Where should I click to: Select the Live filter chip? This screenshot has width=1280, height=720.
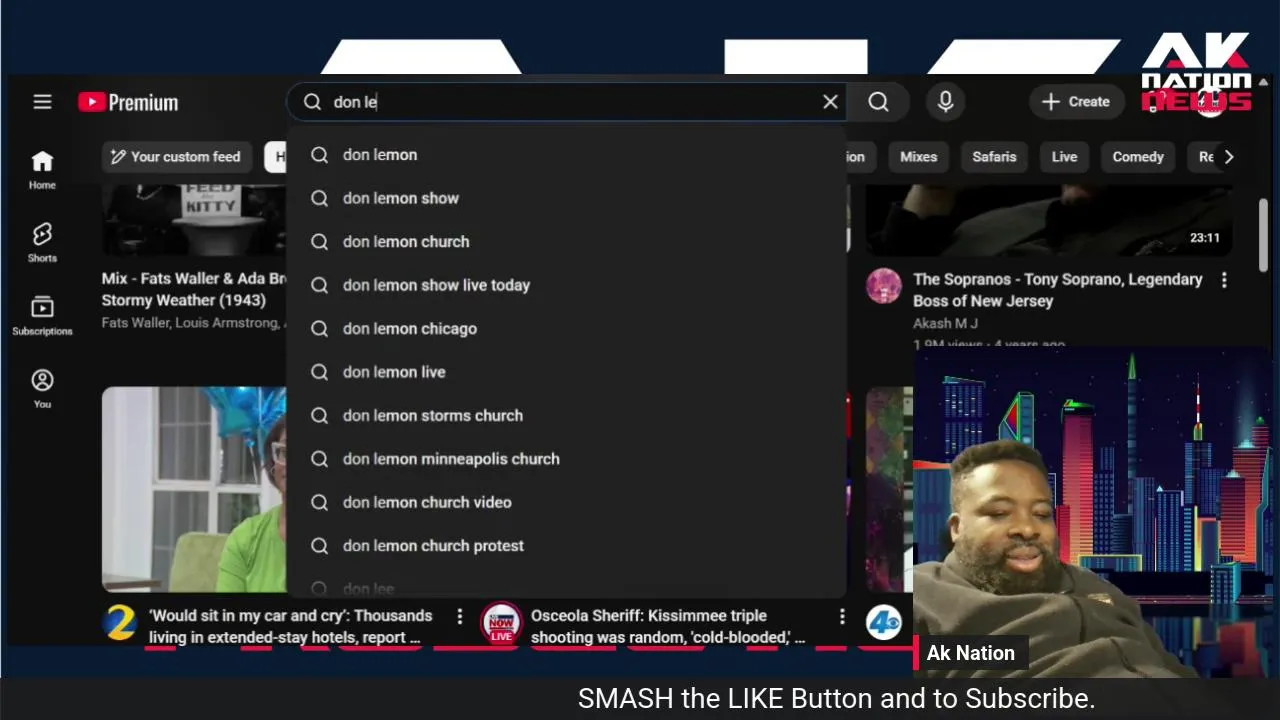click(1064, 157)
